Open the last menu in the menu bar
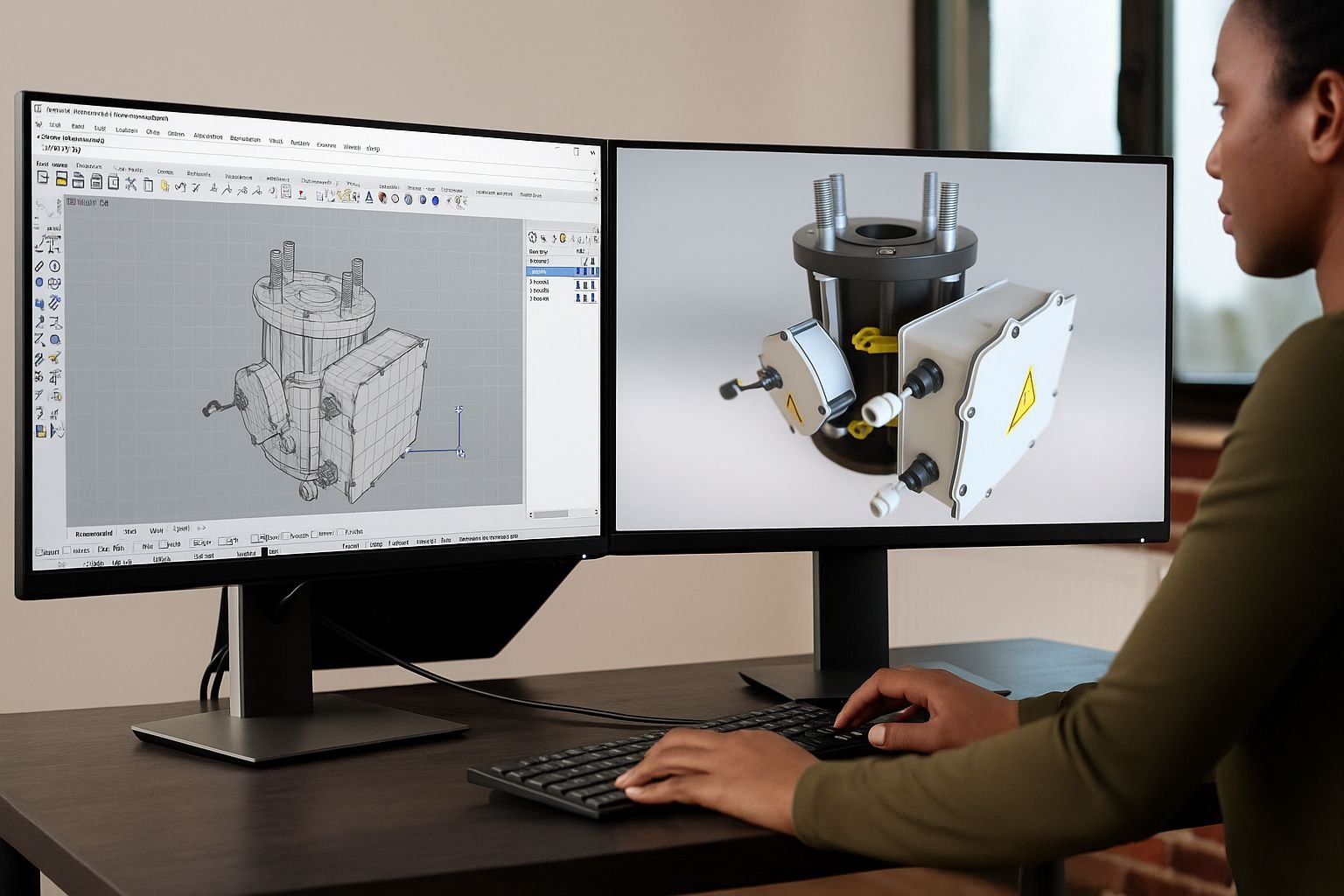1344x896 pixels. coord(372,148)
